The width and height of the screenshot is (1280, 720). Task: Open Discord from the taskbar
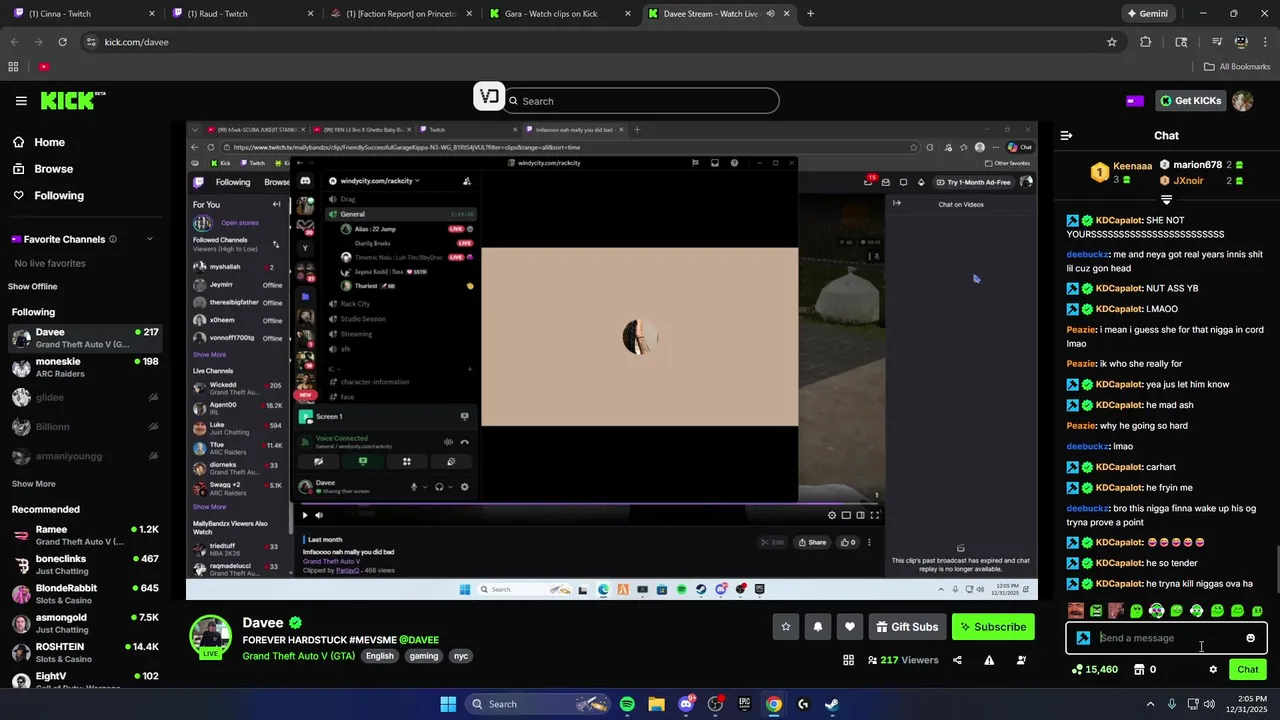(x=686, y=704)
